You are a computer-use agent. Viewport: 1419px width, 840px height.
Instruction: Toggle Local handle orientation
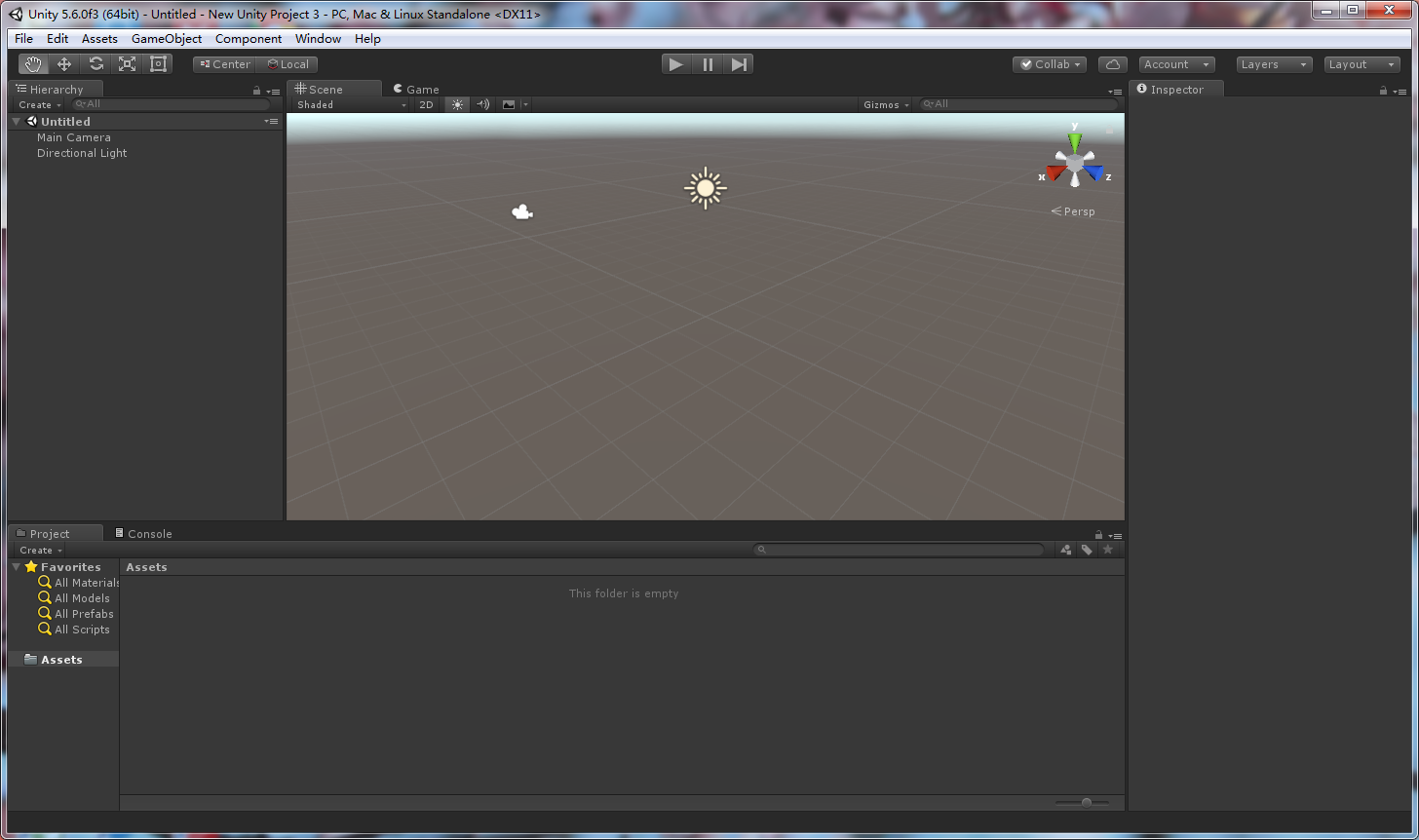(x=288, y=63)
